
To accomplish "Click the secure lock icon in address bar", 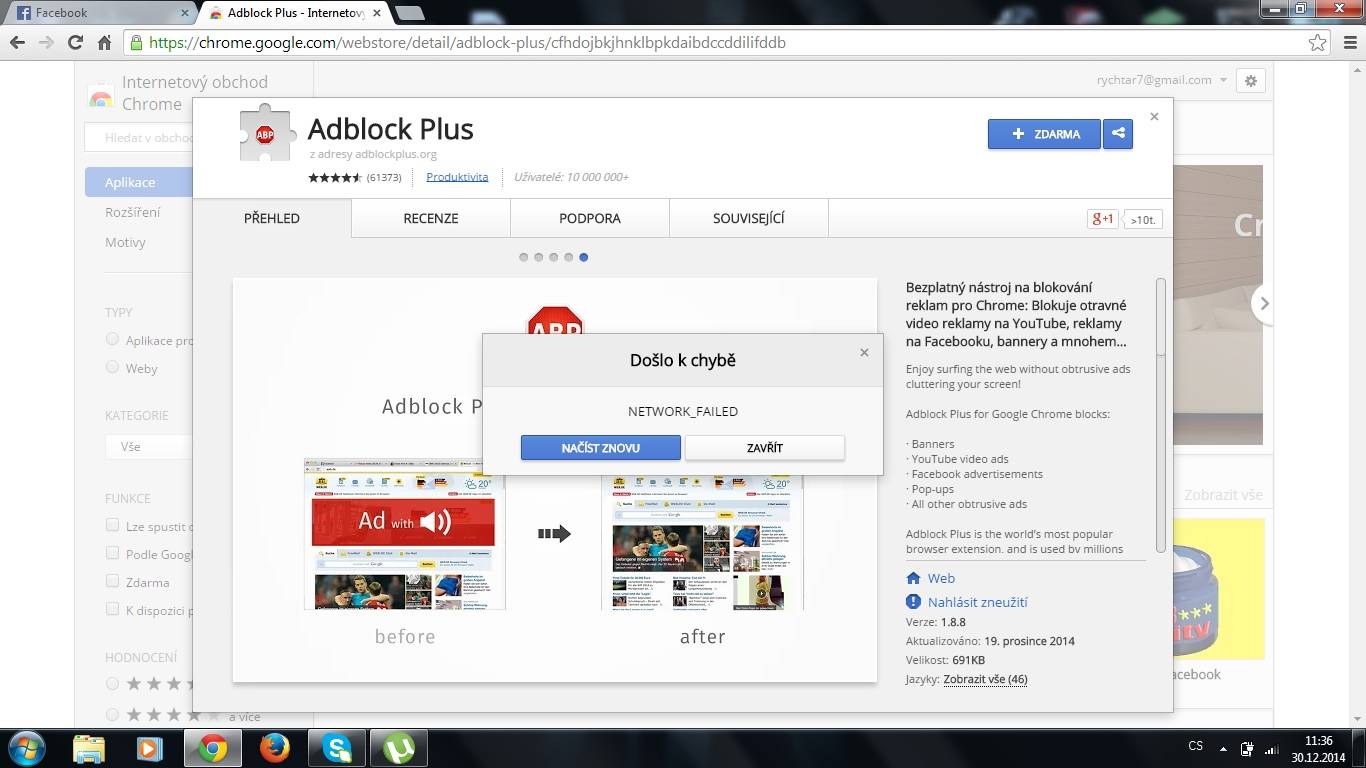I will pos(137,43).
